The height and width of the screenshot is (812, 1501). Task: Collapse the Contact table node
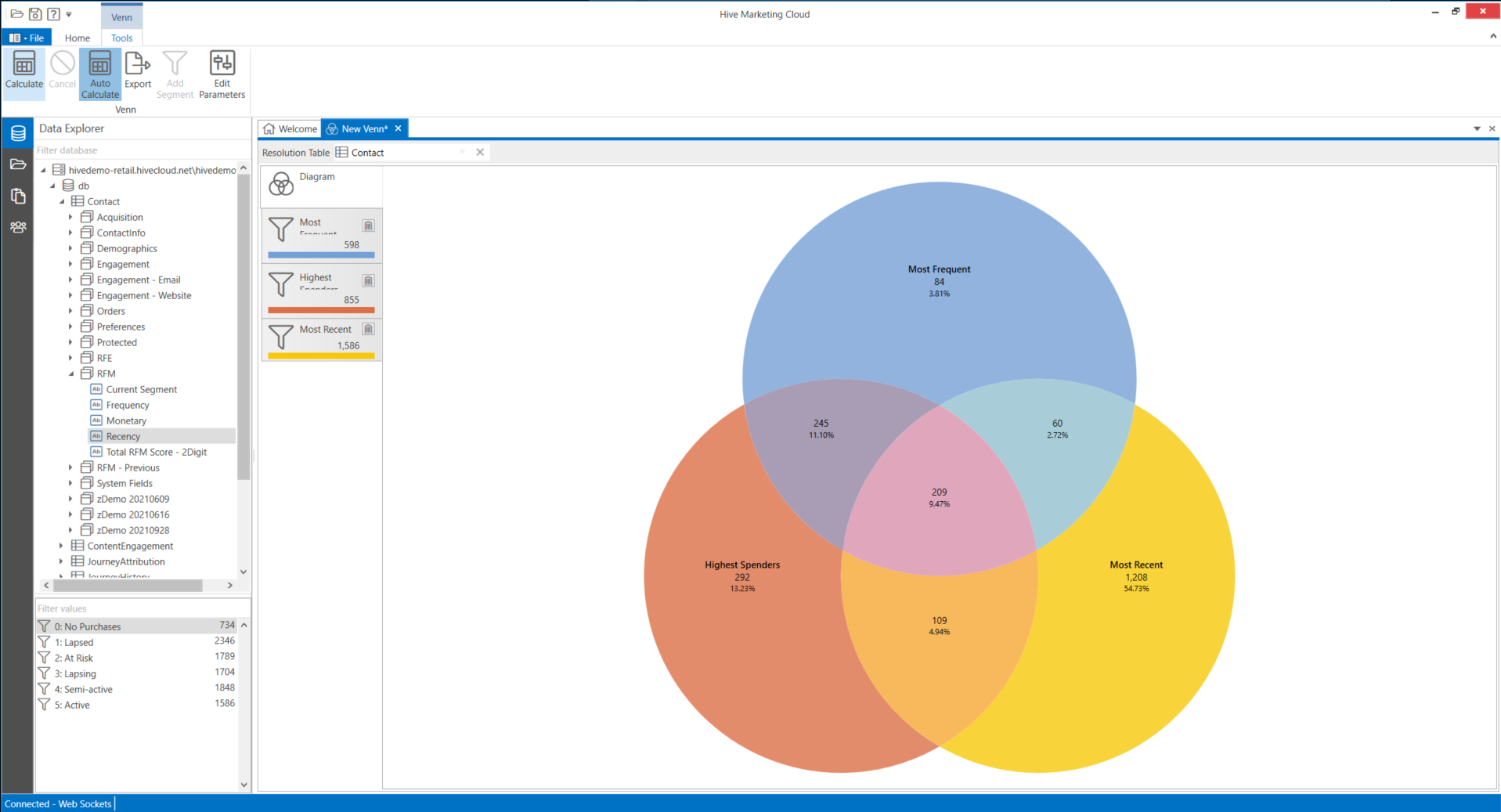[63, 201]
